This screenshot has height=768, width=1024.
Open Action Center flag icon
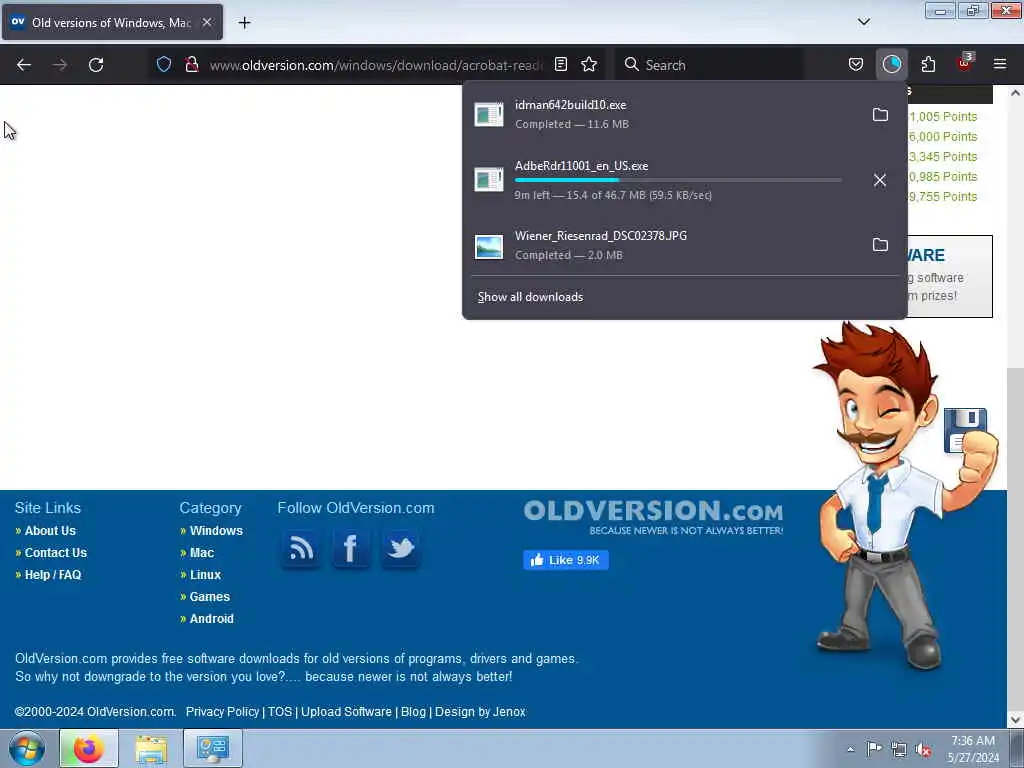pyautogui.click(x=874, y=749)
